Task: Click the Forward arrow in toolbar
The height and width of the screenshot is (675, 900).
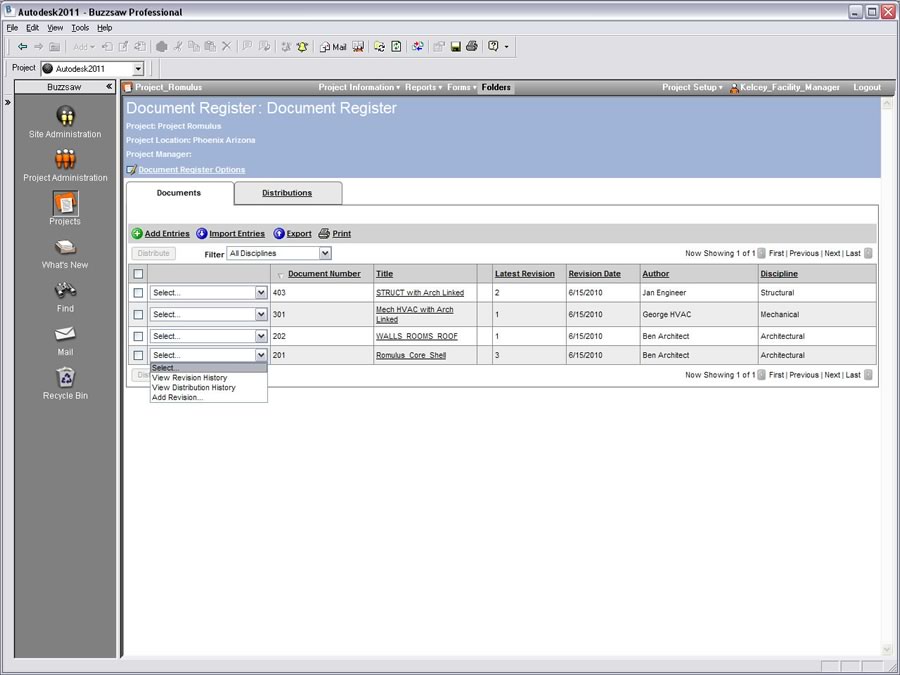Action: tap(38, 46)
